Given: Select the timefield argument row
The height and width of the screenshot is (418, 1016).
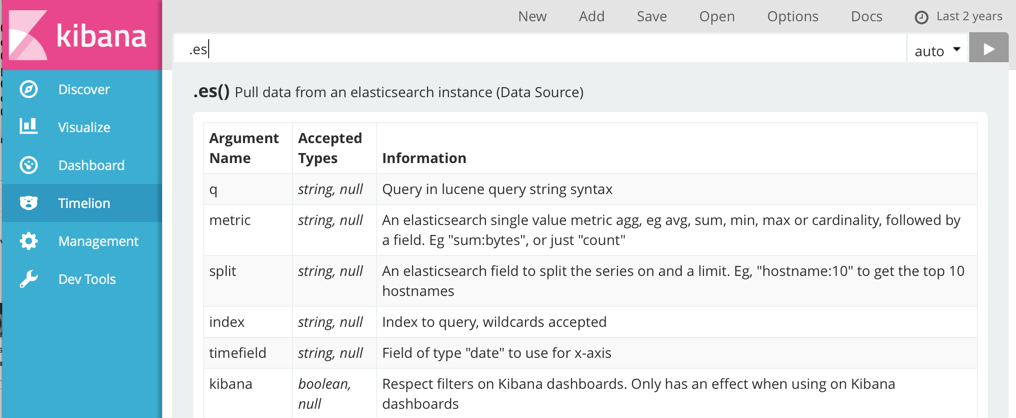Looking at the screenshot, I should 237,353.
